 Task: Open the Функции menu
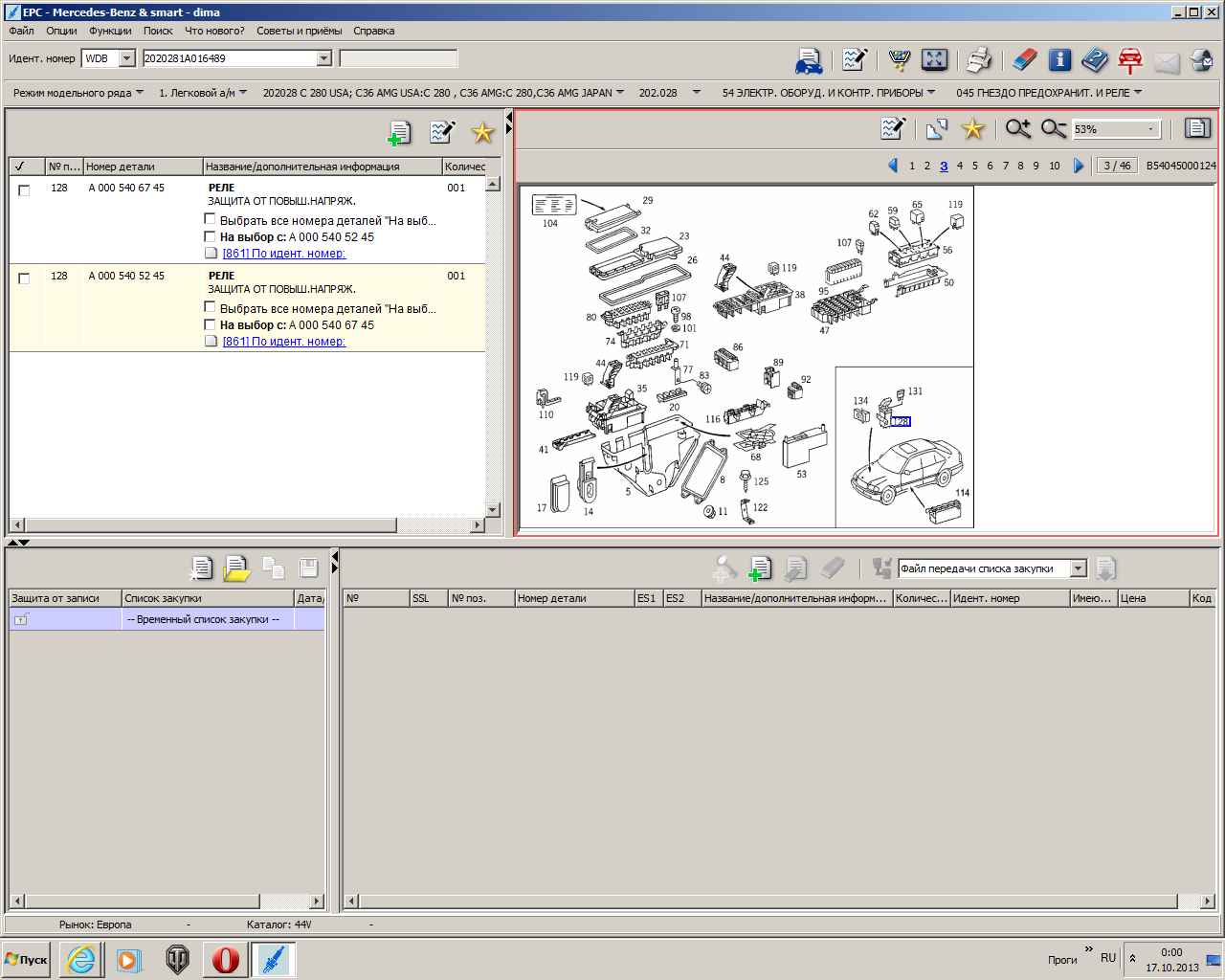point(110,31)
